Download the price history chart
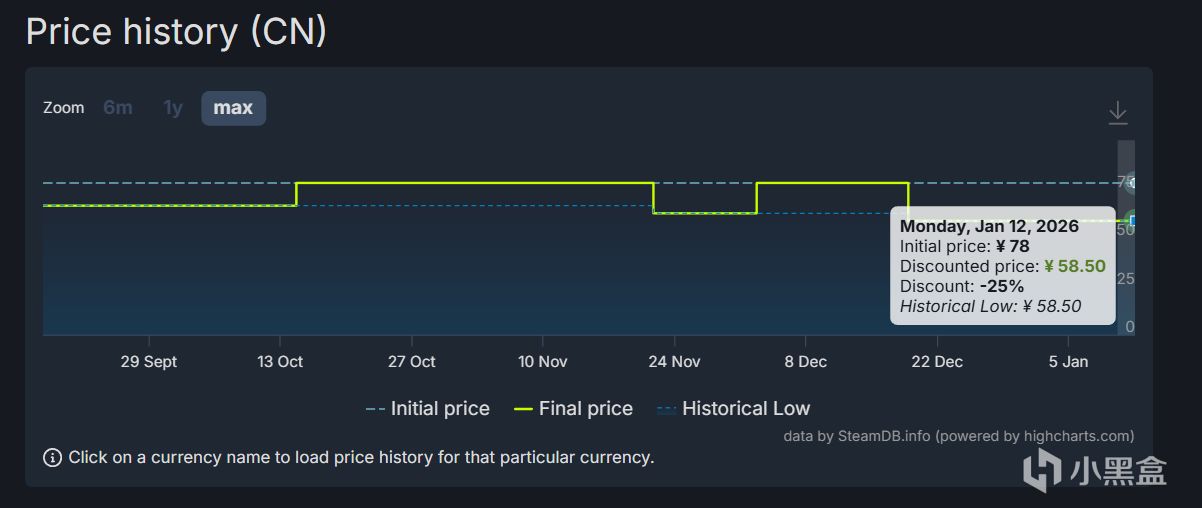 pyautogui.click(x=1117, y=114)
